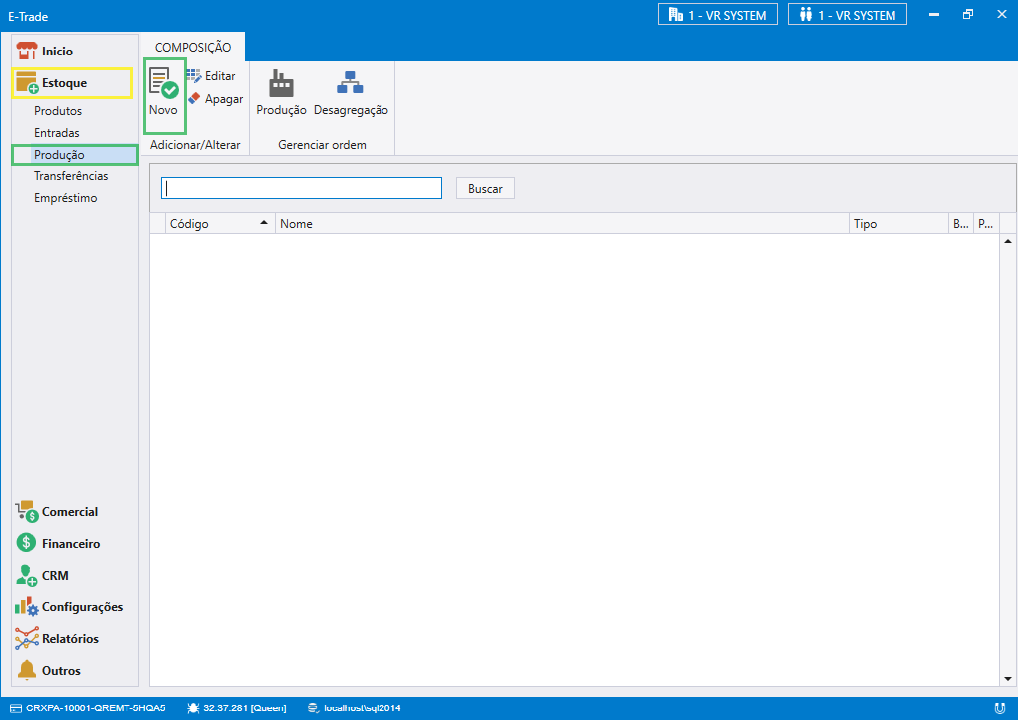Open the user selector 1 - VR SYSTEM
Image resolution: width=1018 pixels, height=720 pixels.
point(847,14)
